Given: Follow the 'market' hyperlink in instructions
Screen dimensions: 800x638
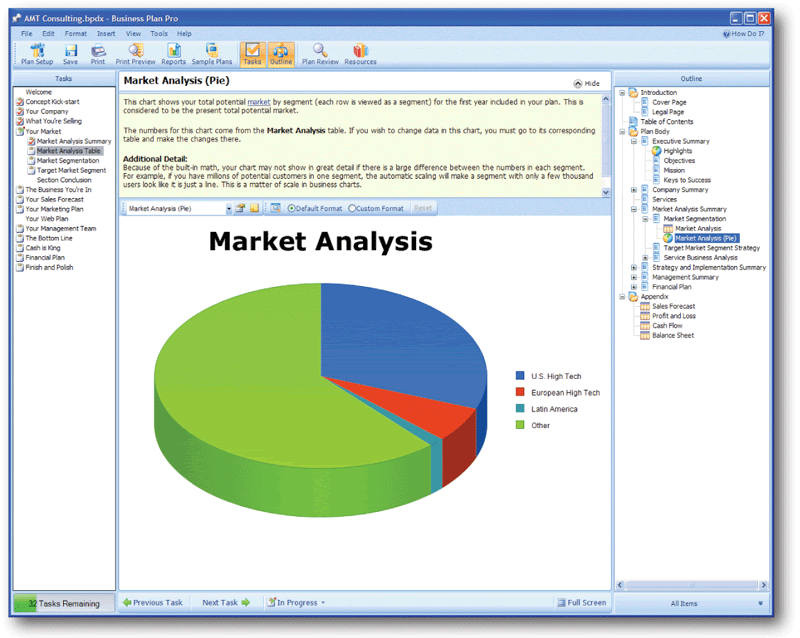Looking at the screenshot, I should coord(259,102).
